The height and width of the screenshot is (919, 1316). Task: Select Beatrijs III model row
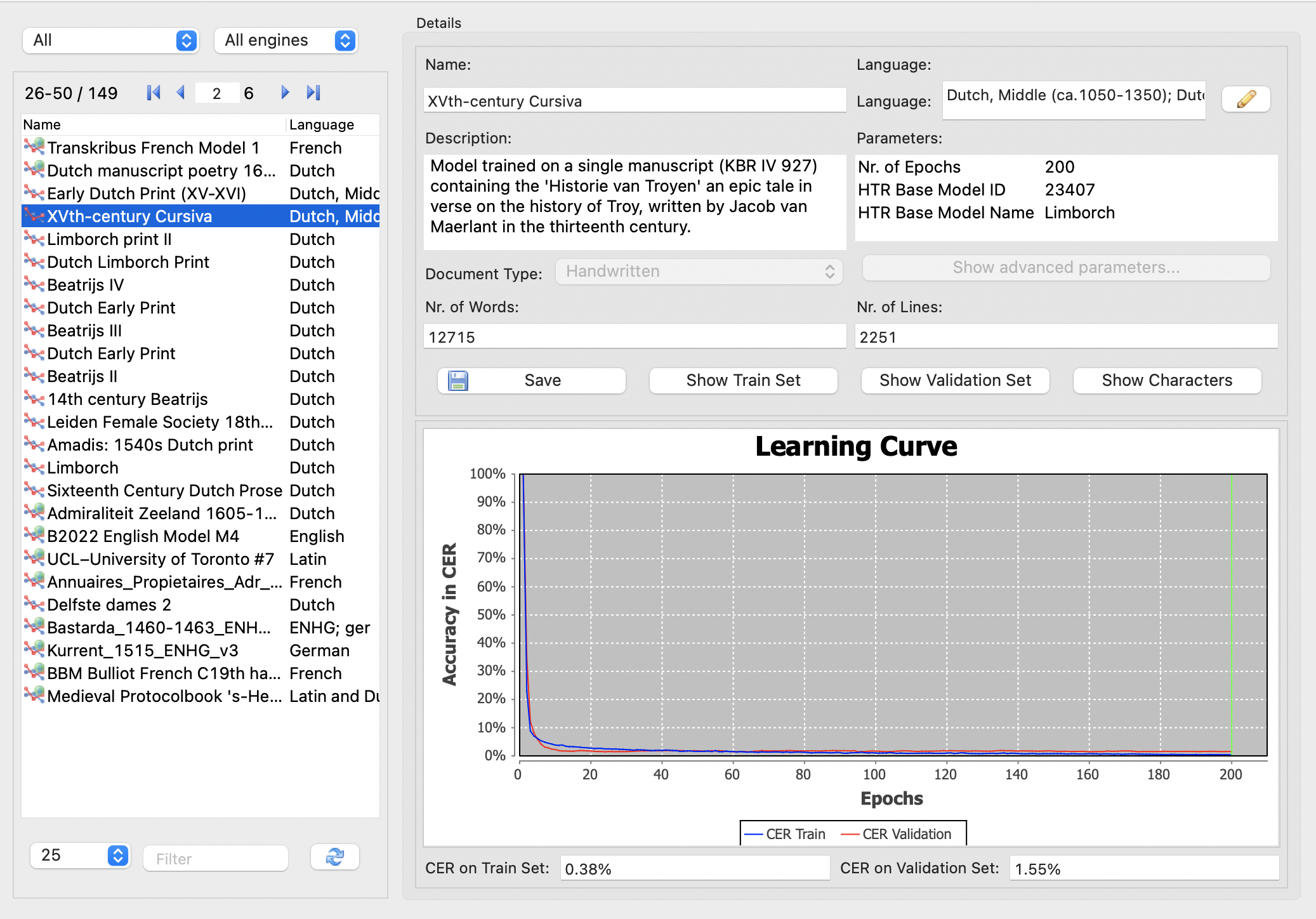pyautogui.click(x=201, y=331)
